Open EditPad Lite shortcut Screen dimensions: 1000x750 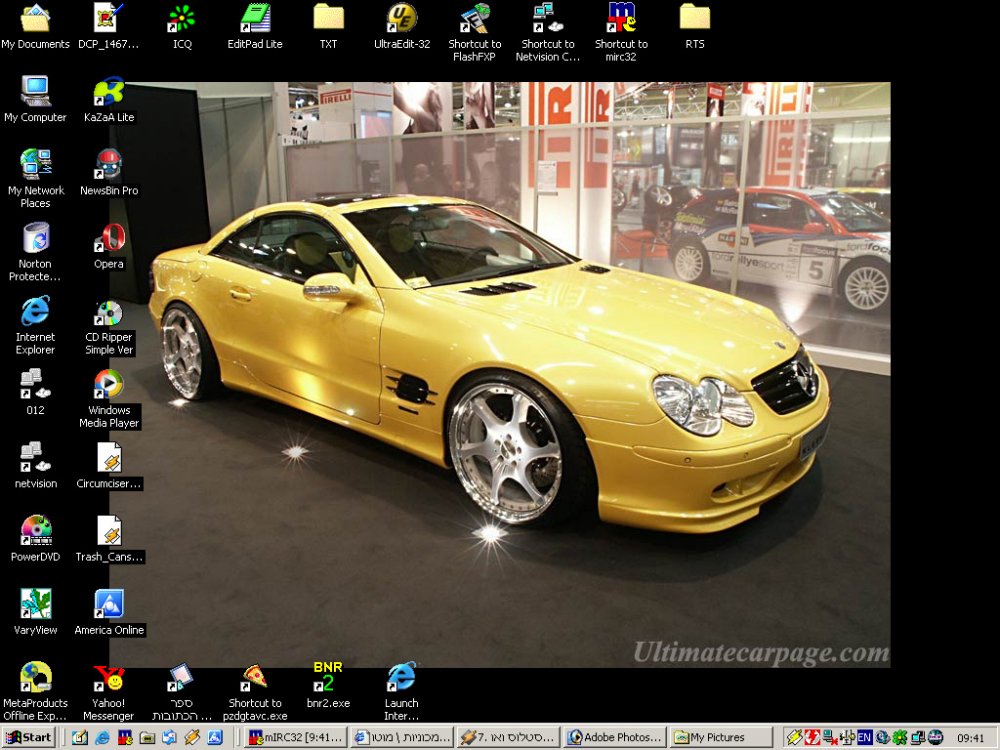click(x=255, y=27)
